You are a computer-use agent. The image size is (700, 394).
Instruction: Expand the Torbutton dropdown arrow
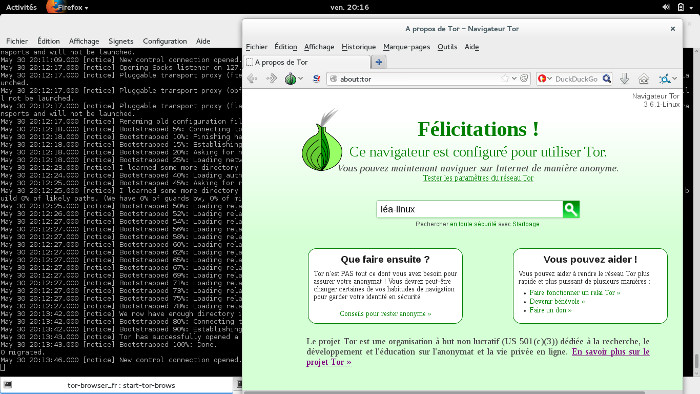[x=301, y=79]
